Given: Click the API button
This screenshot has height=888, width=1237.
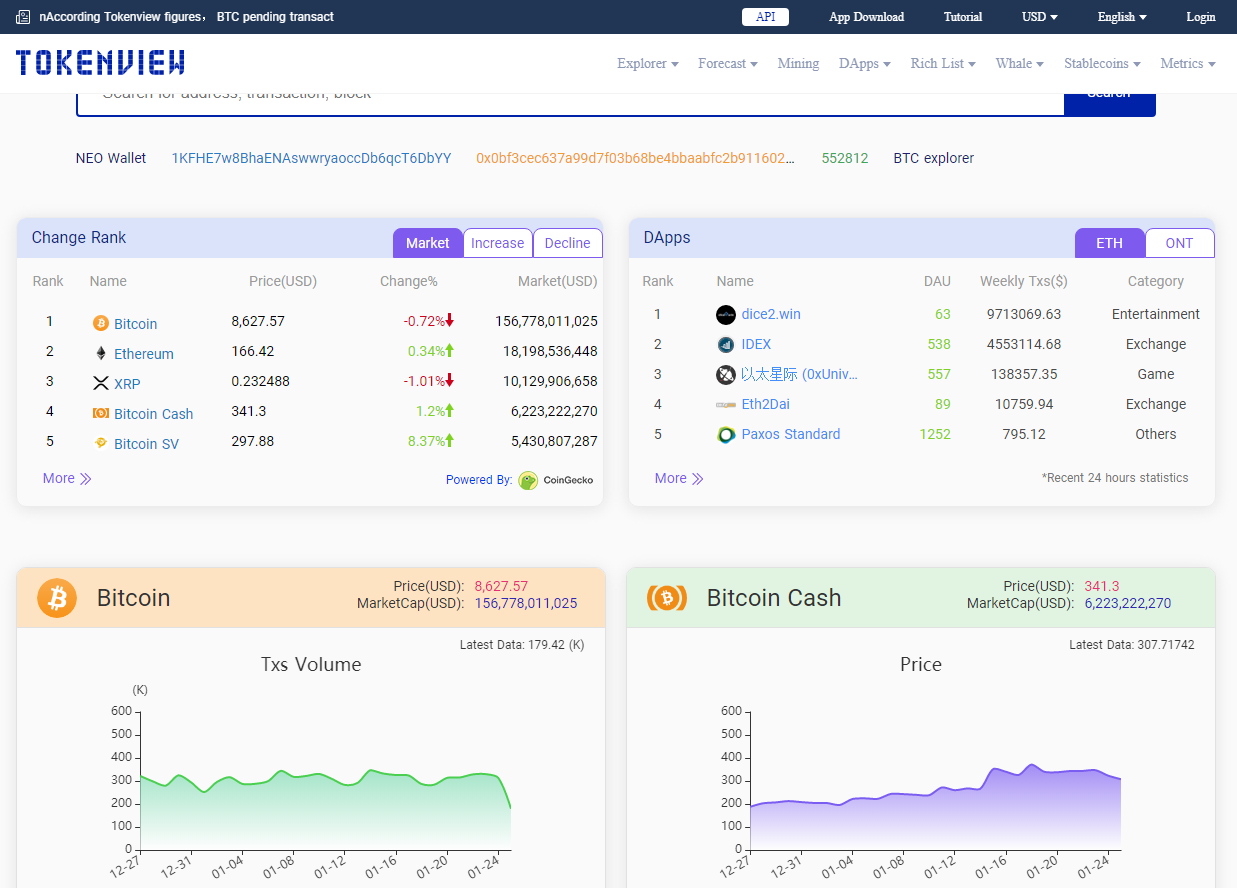Looking at the screenshot, I should click(765, 17).
